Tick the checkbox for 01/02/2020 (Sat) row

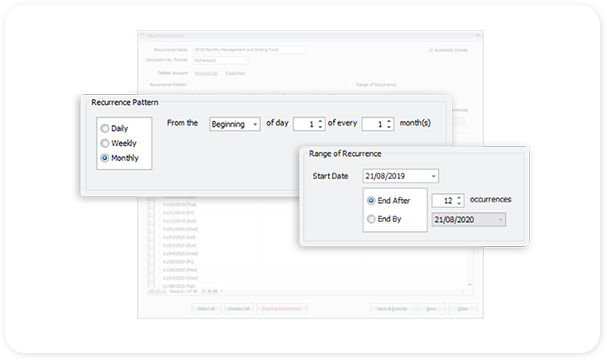(151, 237)
